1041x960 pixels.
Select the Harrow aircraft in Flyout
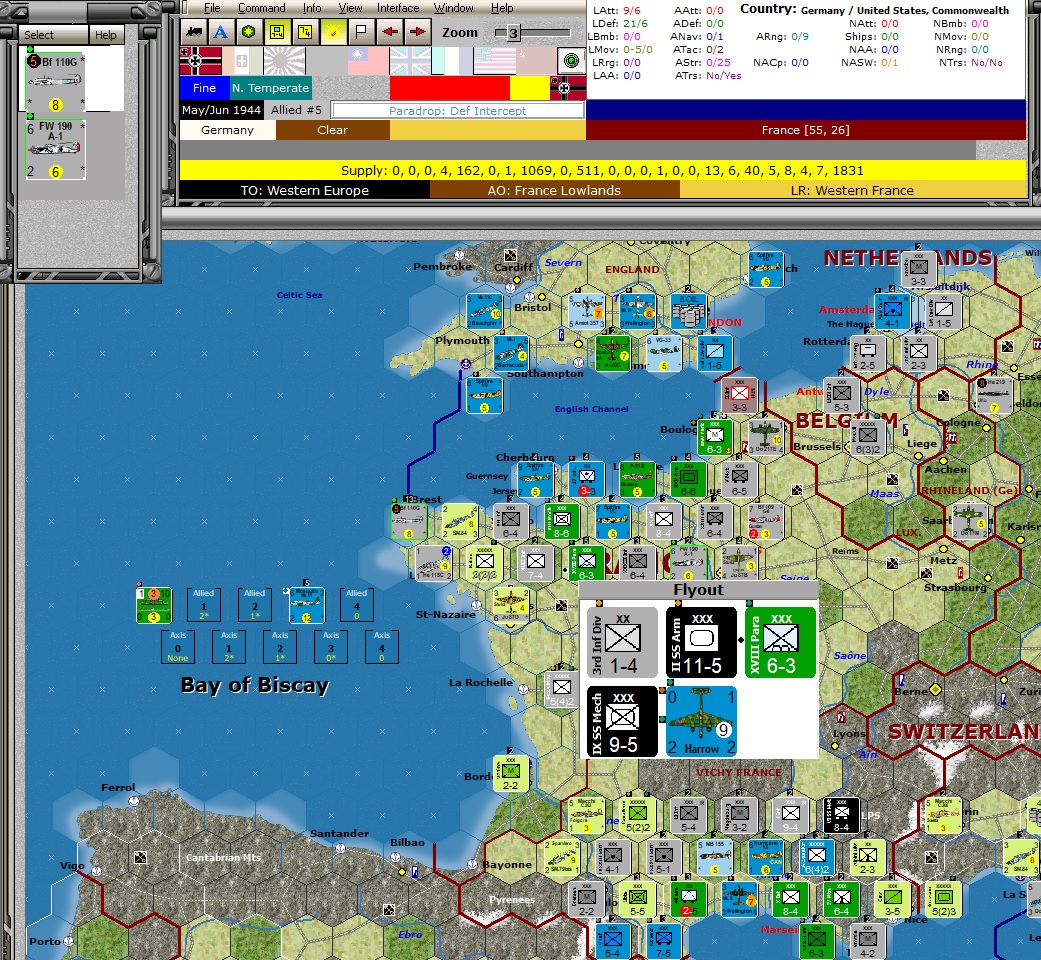pos(701,721)
